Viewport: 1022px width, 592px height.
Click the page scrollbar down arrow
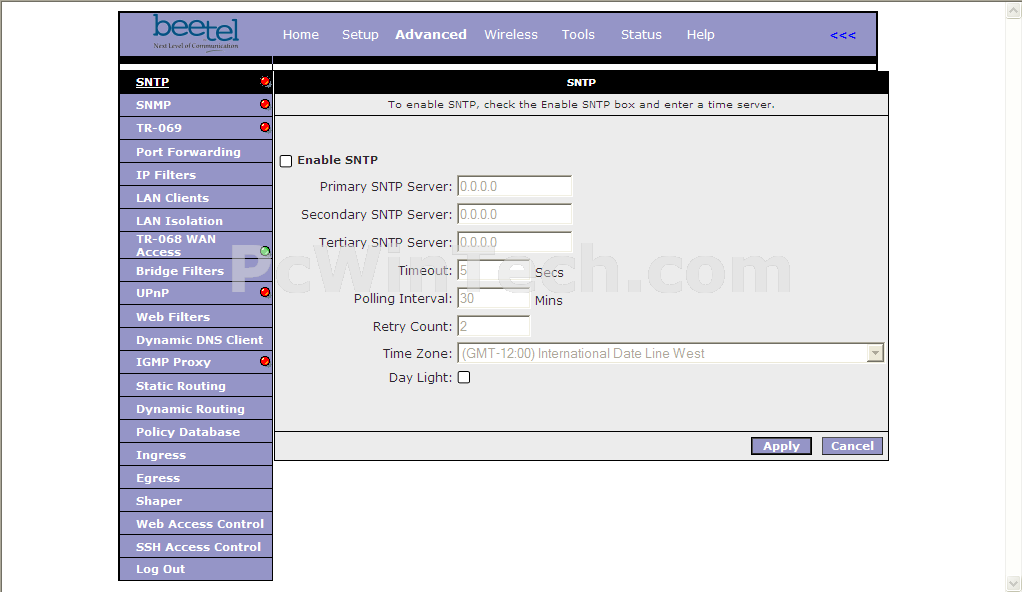(1014, 584)
